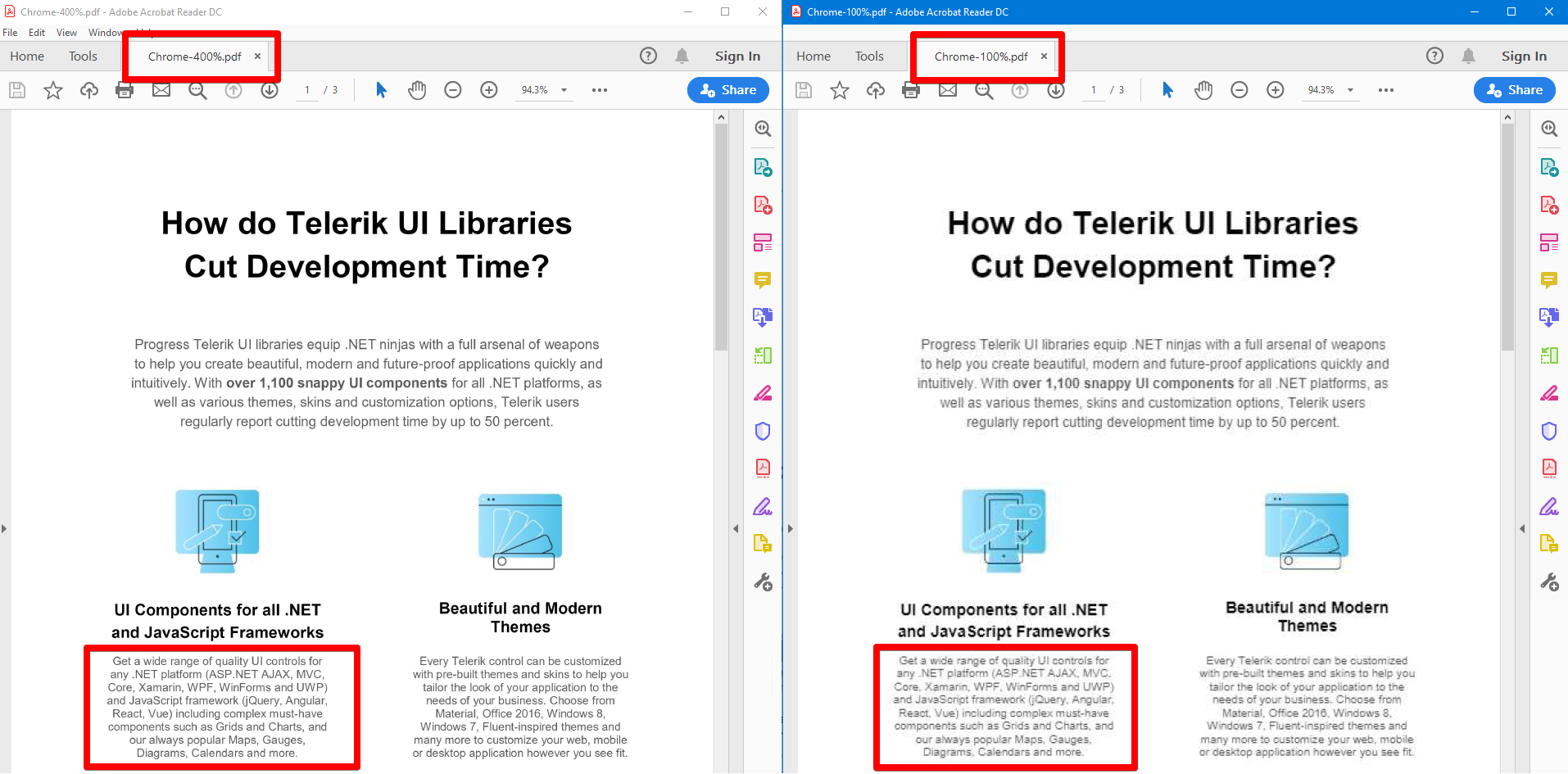Click upload to cloud icon in Chrome-400% window

89,90
